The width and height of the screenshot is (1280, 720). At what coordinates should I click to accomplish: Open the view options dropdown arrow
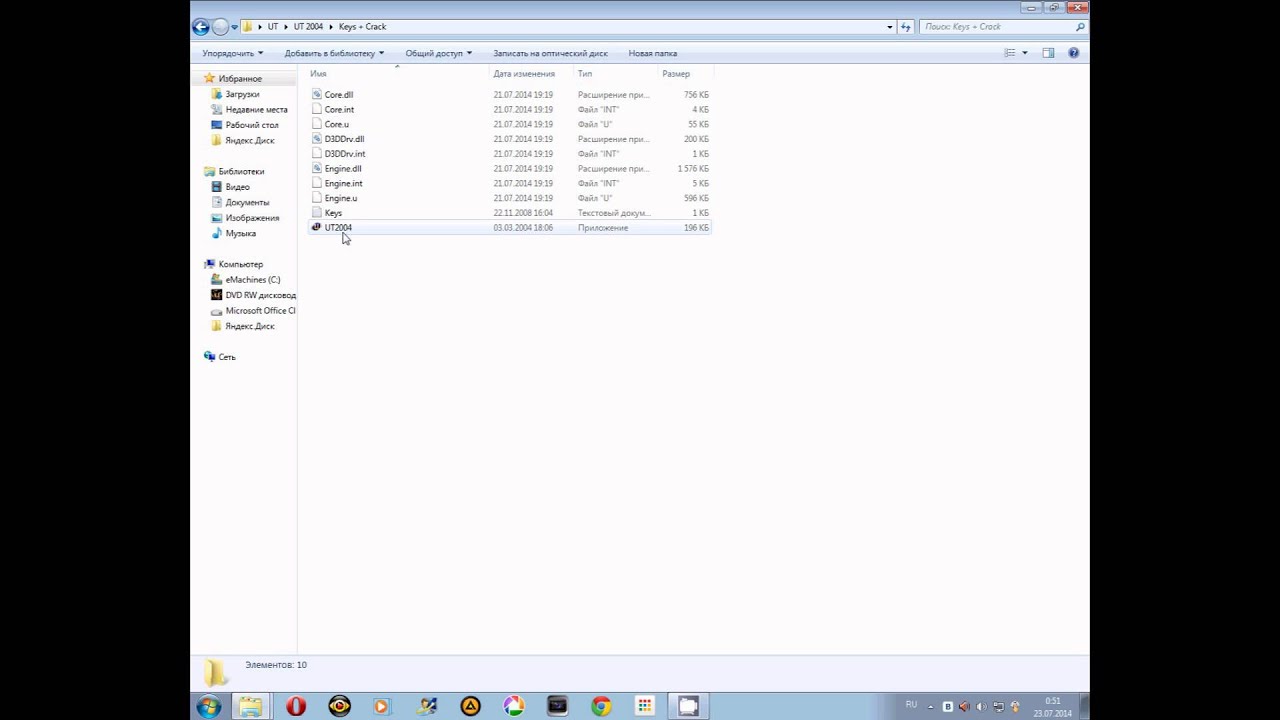click(1024, 53)
